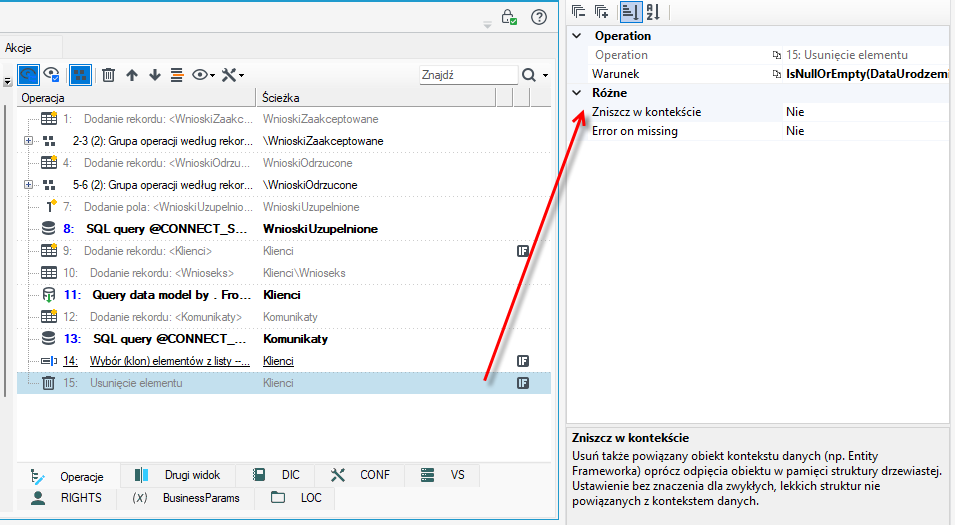Open help via the question mark icon
This screenshot has height=525, width=955.
coord(539,17)
